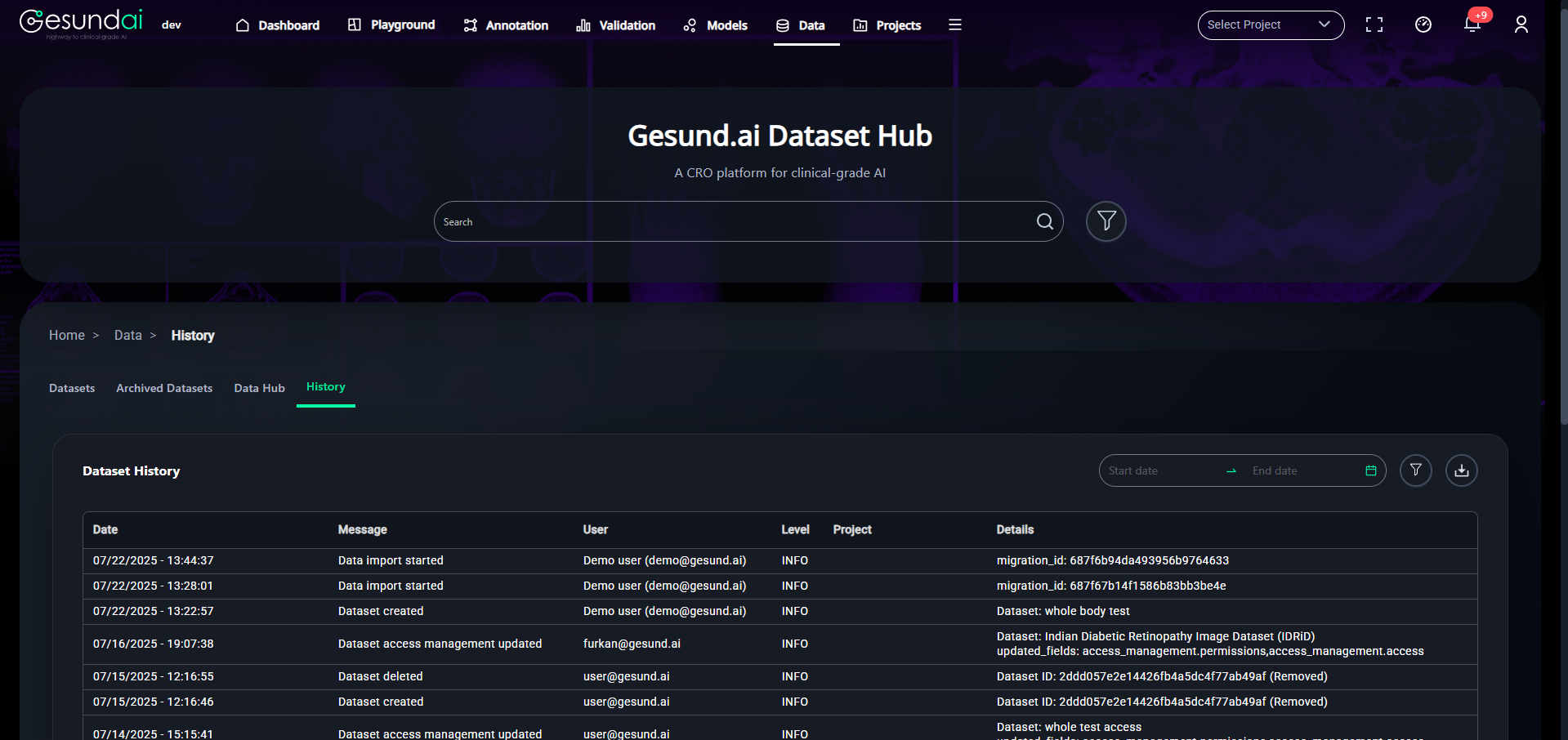1568x740 pixels.
Task: Go to the Annotation section
Action: point(506,25)
